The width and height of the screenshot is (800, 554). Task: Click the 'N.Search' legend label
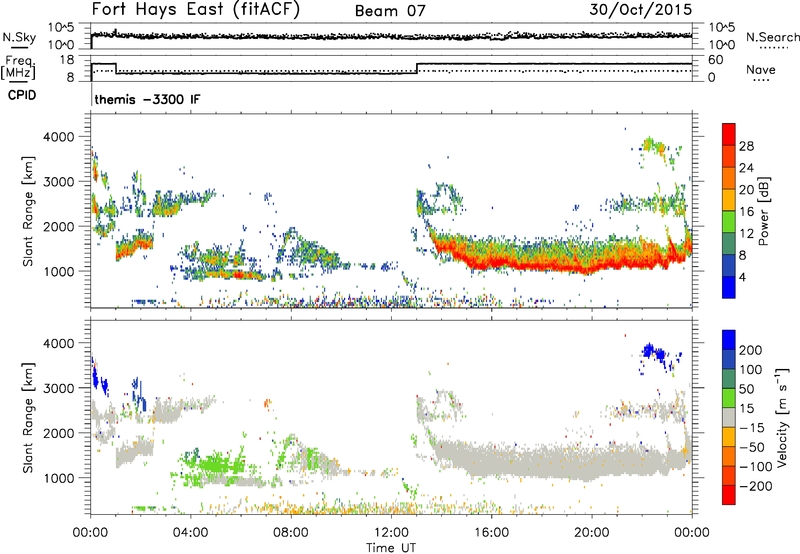coord(772,37)
